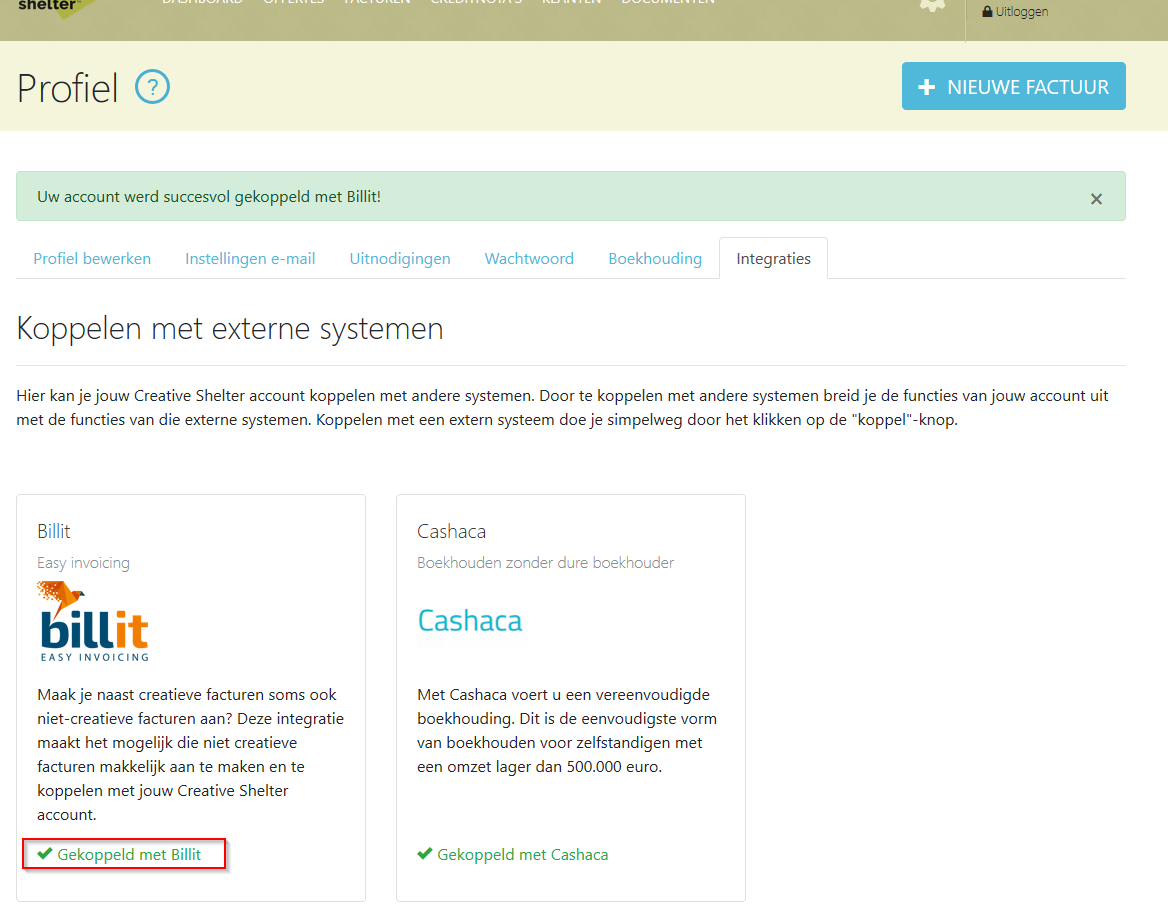Click the "Uw account werd succesvol gekoppeld" message
Screen dimensions: 1168x913
pos(209,197)
